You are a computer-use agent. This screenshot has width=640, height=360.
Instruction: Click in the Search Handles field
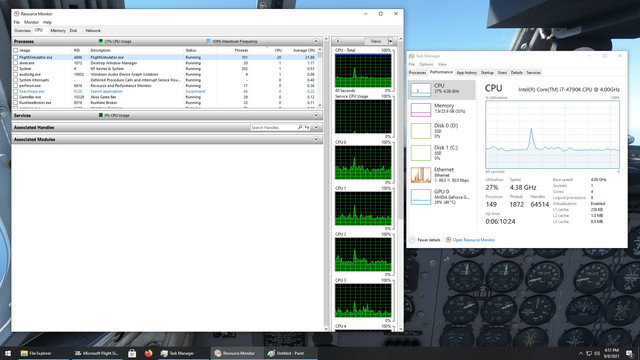273,127
